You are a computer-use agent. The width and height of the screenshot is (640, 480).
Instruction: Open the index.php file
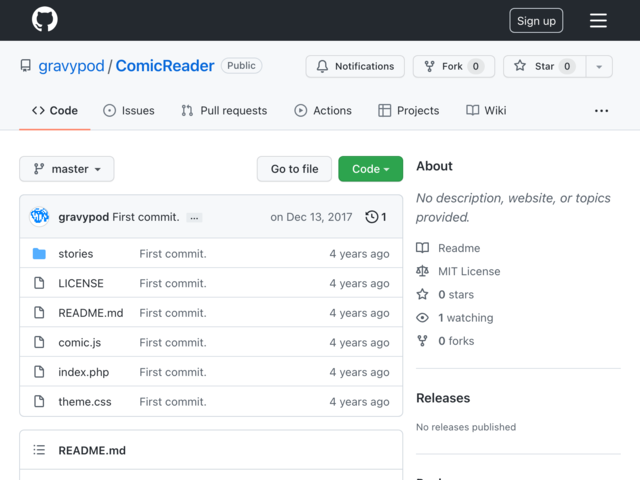coord(84,372)
